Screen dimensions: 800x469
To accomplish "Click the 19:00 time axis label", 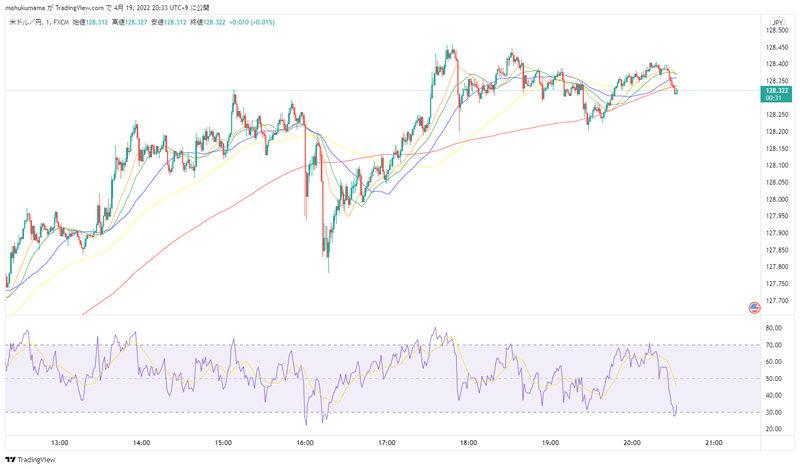I will 550,443.
